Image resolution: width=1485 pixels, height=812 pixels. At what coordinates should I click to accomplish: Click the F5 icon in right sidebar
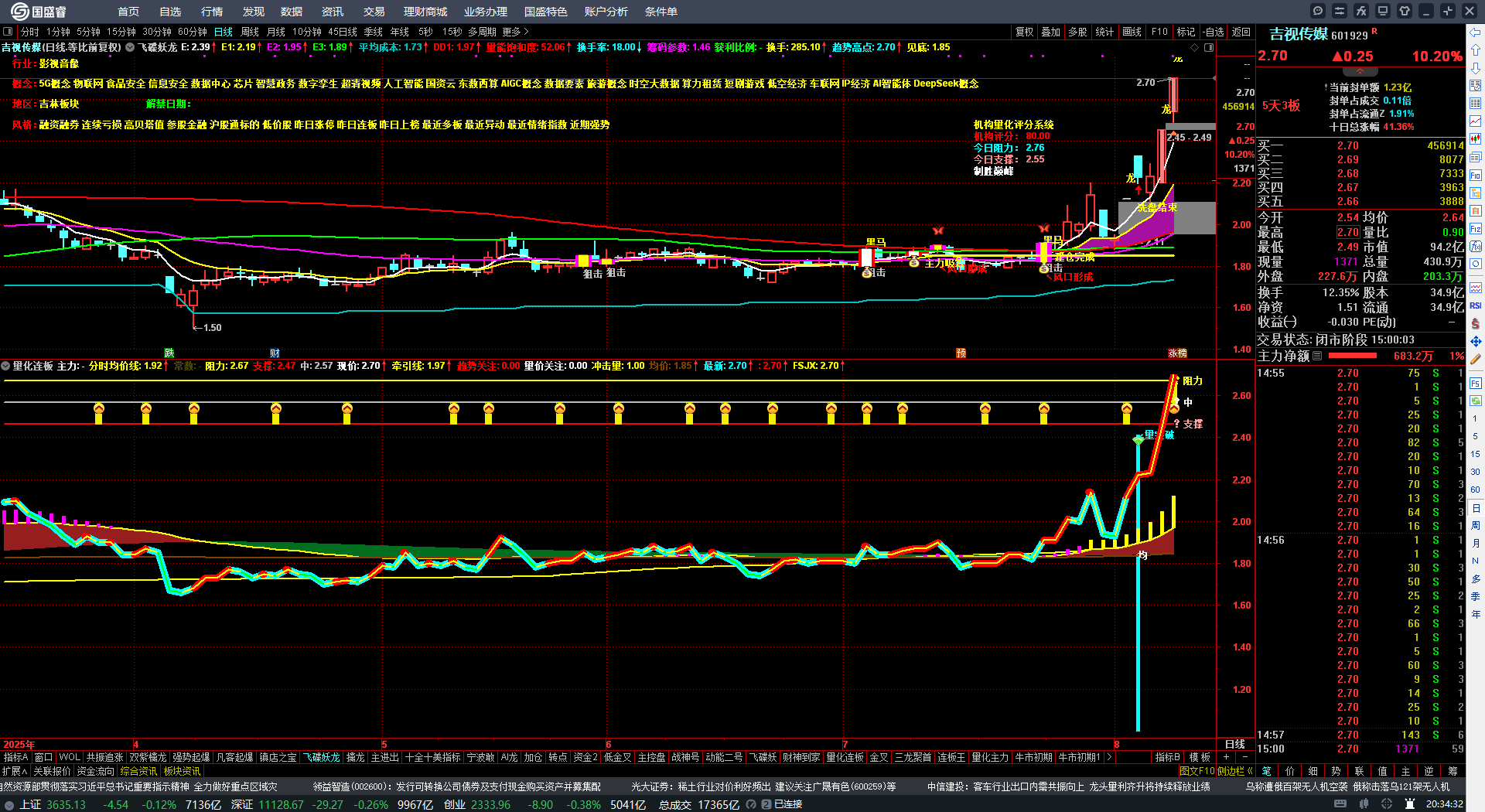(x=1476, y=384)
